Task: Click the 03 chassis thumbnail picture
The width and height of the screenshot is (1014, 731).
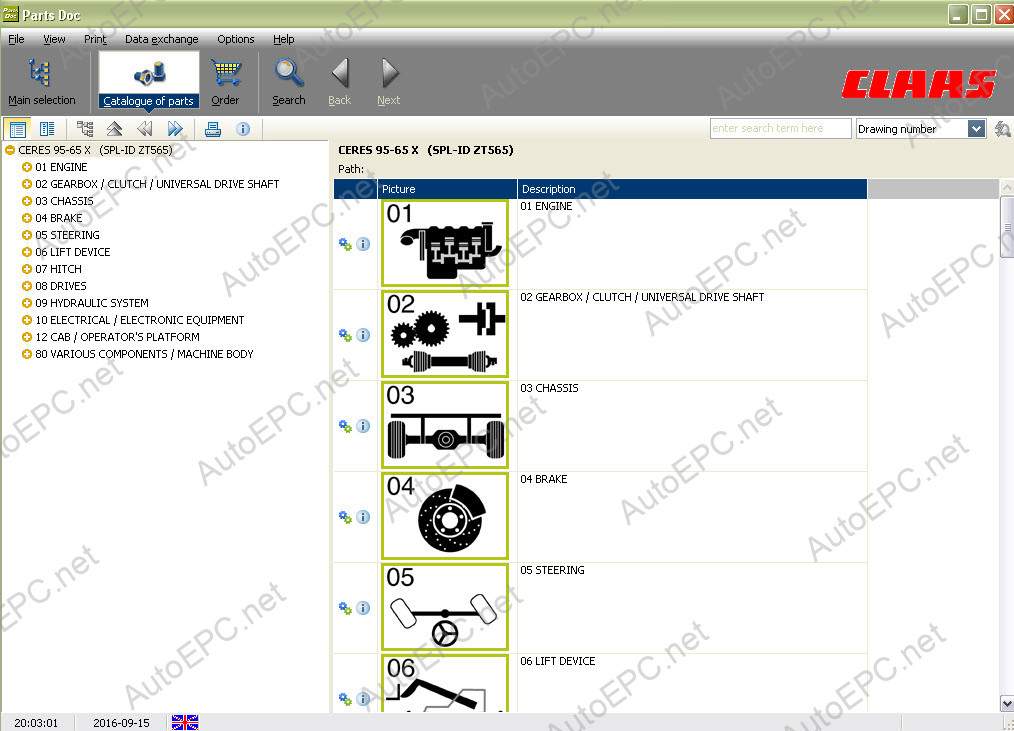Action: (445, 425)
